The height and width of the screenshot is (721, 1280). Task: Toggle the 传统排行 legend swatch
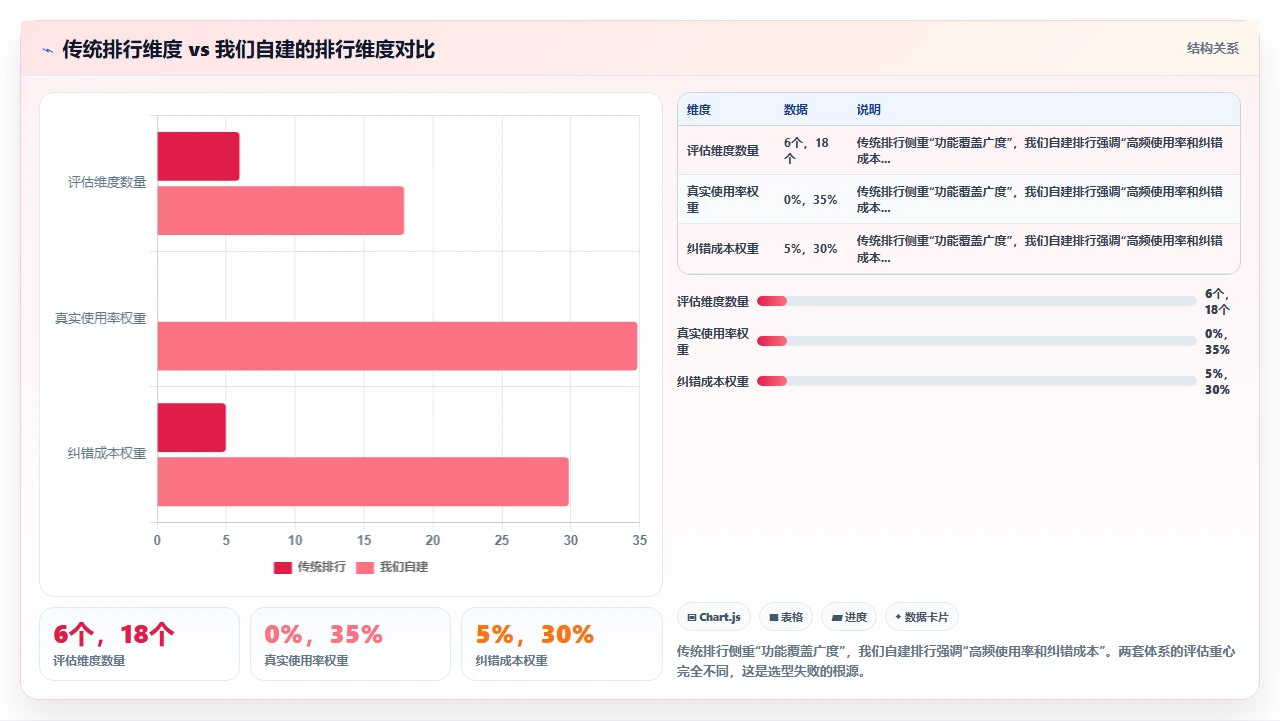coord(283,567)
